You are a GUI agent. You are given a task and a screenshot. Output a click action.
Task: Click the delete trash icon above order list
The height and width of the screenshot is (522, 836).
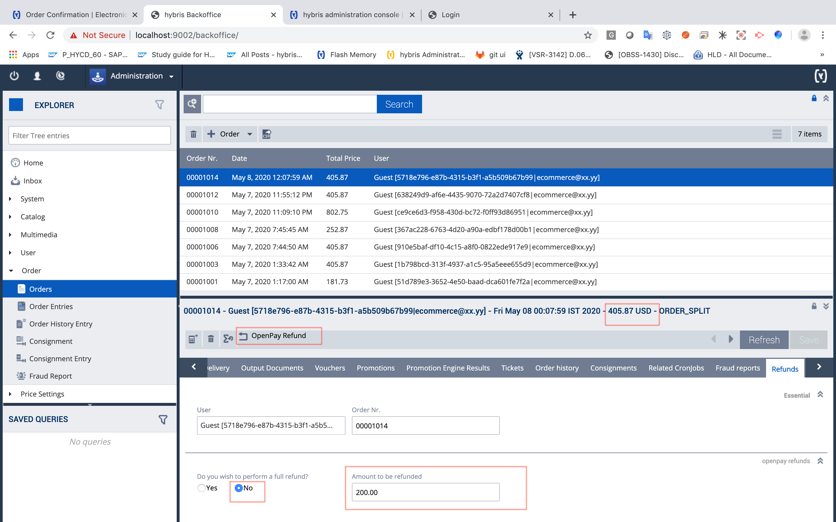tap(193, 134)
